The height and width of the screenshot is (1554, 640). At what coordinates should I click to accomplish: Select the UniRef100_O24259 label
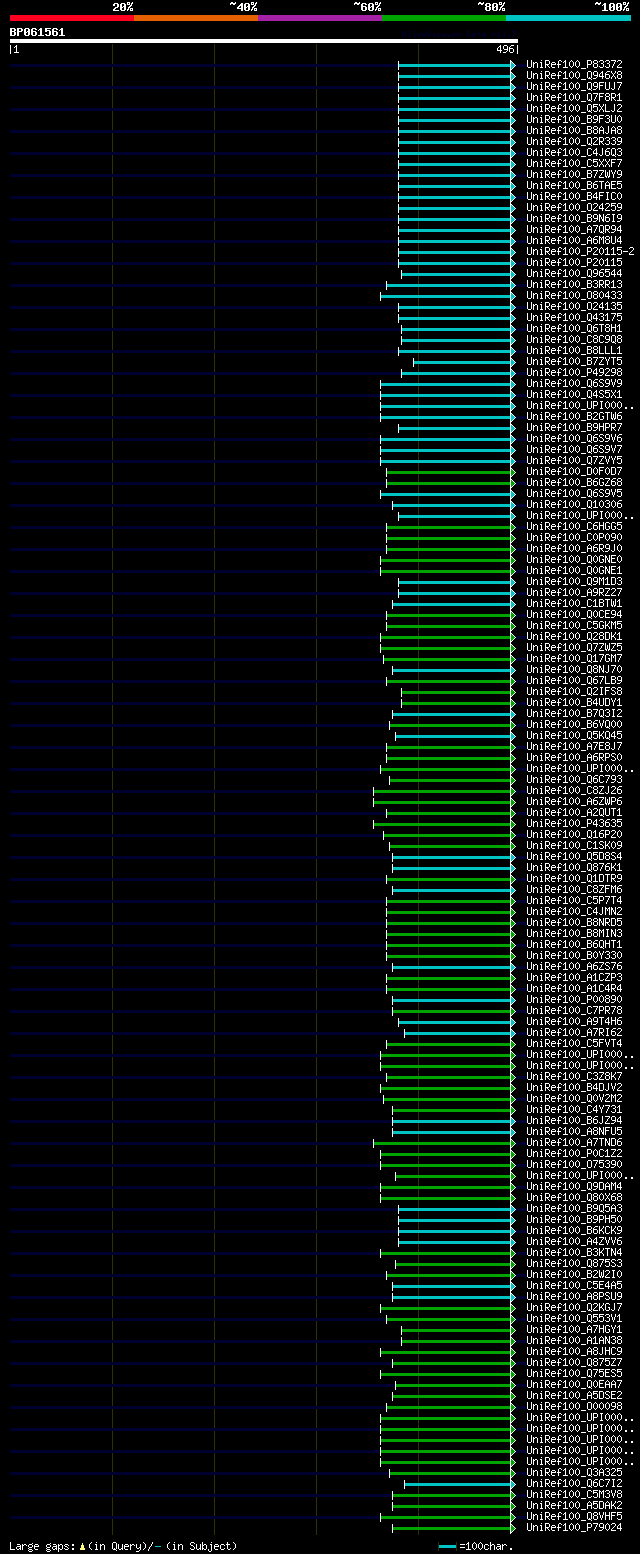point(574,208)
